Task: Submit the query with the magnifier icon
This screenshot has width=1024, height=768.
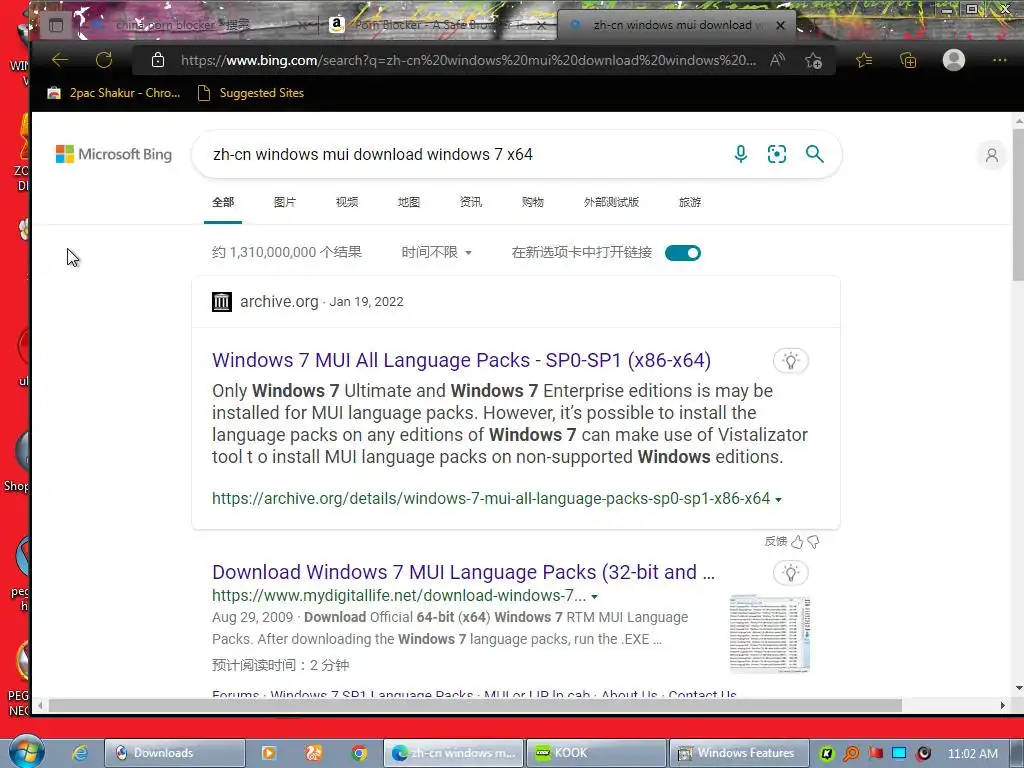Action: point(814,154)
